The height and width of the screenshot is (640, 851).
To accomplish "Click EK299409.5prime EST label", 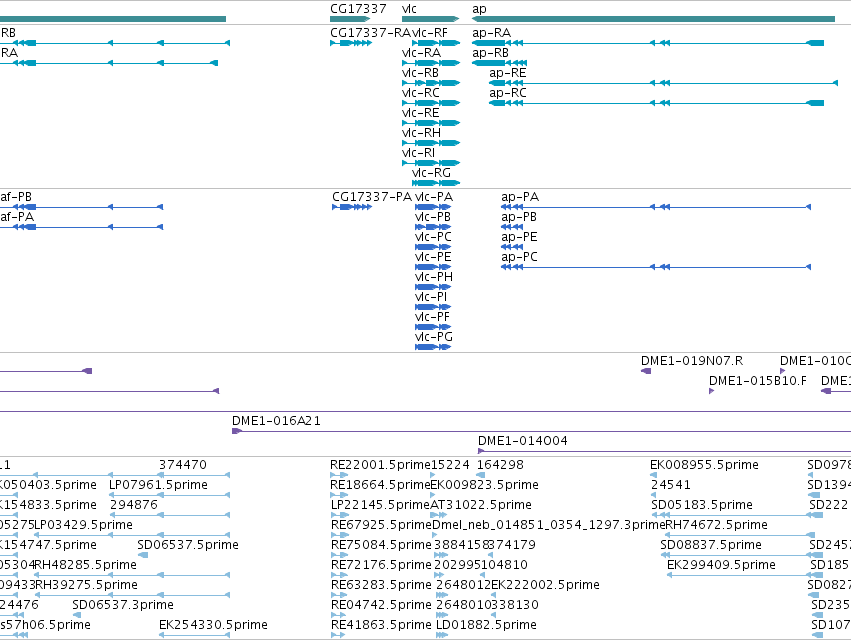I will (x=721, y=565).
